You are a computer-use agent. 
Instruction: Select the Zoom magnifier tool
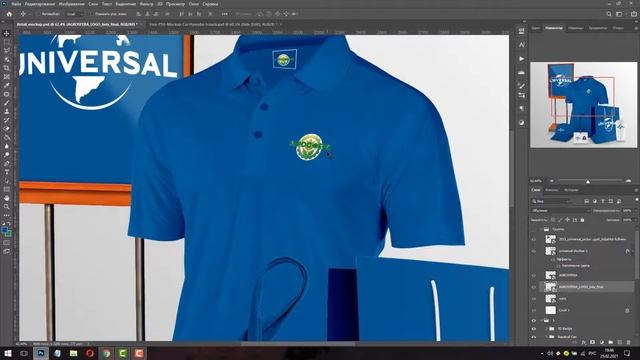click(7, 207)
